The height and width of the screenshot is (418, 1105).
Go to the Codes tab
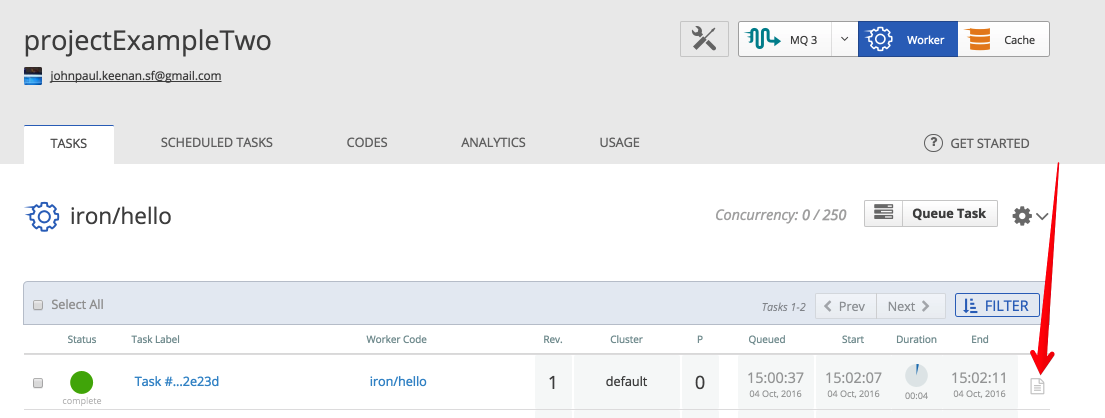pyautogui.click(x=367, y=142)
